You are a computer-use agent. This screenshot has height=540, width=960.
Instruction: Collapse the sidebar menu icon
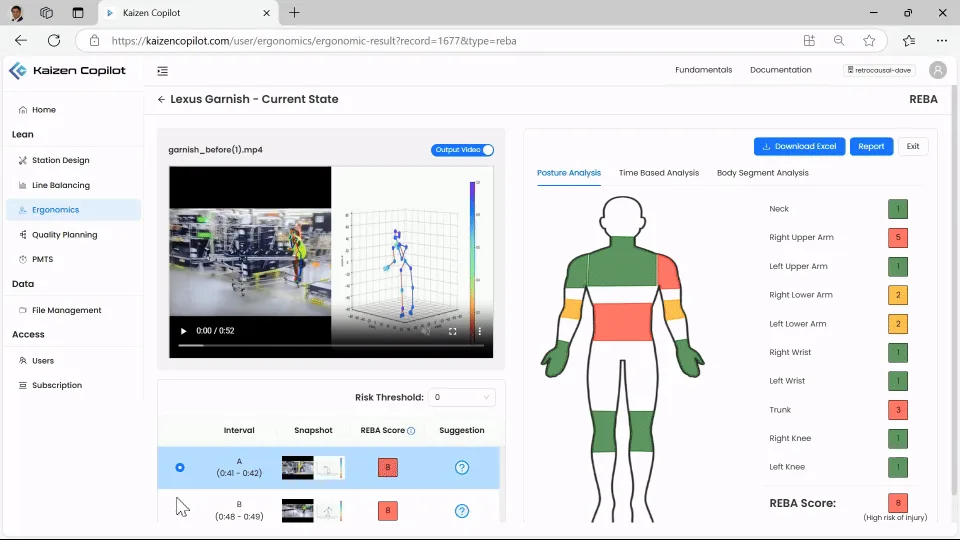162,71
